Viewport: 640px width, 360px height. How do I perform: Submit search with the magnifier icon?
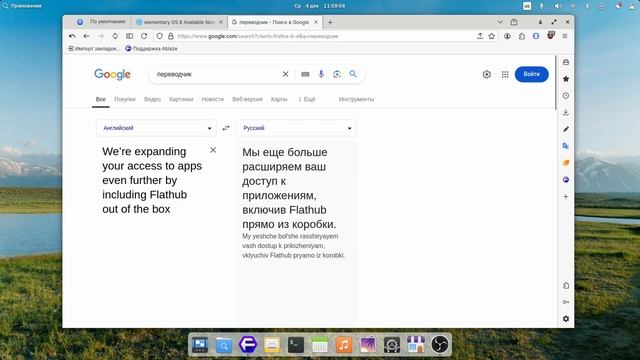[353, 74]
